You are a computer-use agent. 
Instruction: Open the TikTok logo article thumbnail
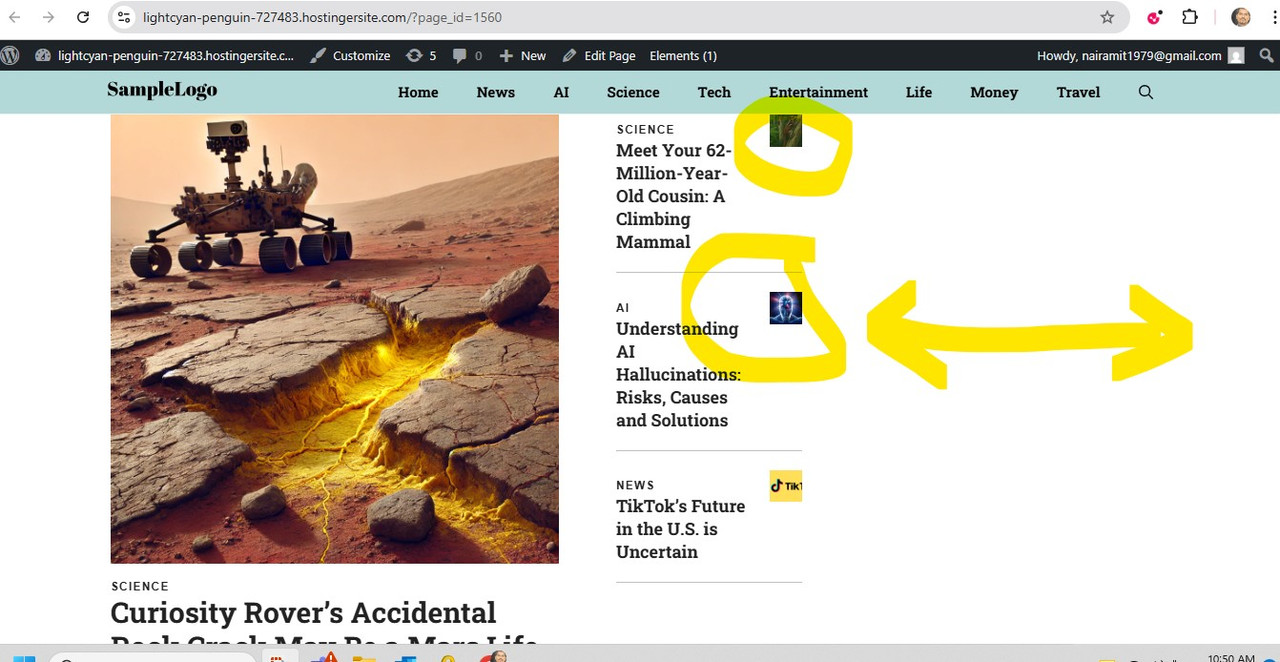(786, 486)
